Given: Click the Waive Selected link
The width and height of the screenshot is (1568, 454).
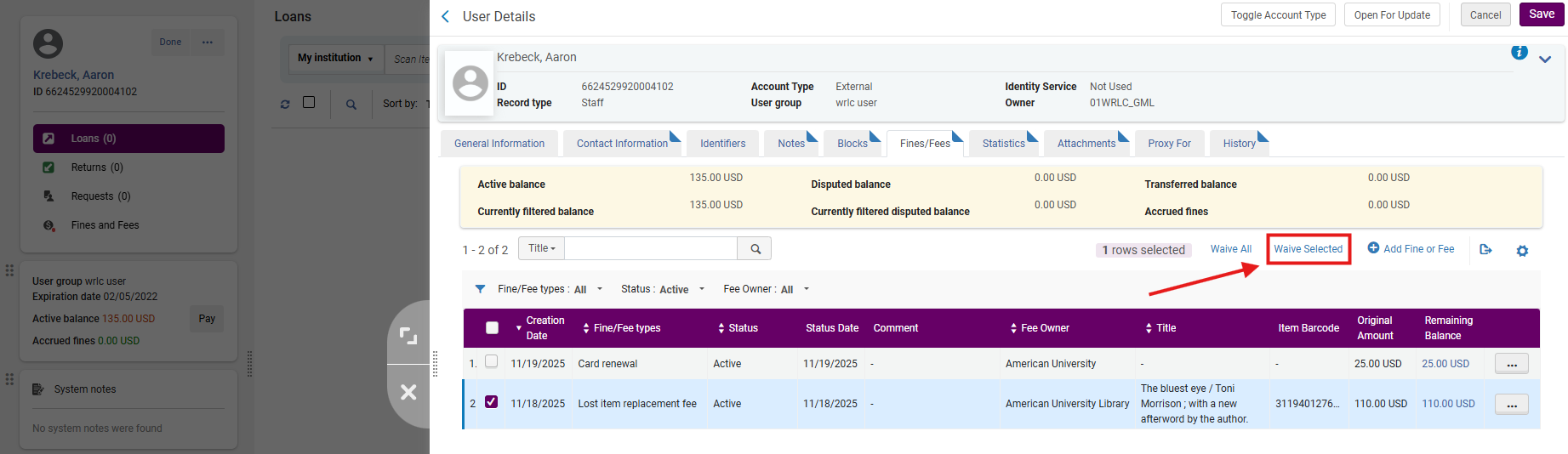Looking at the screenshot, I should coord(1308,249).
